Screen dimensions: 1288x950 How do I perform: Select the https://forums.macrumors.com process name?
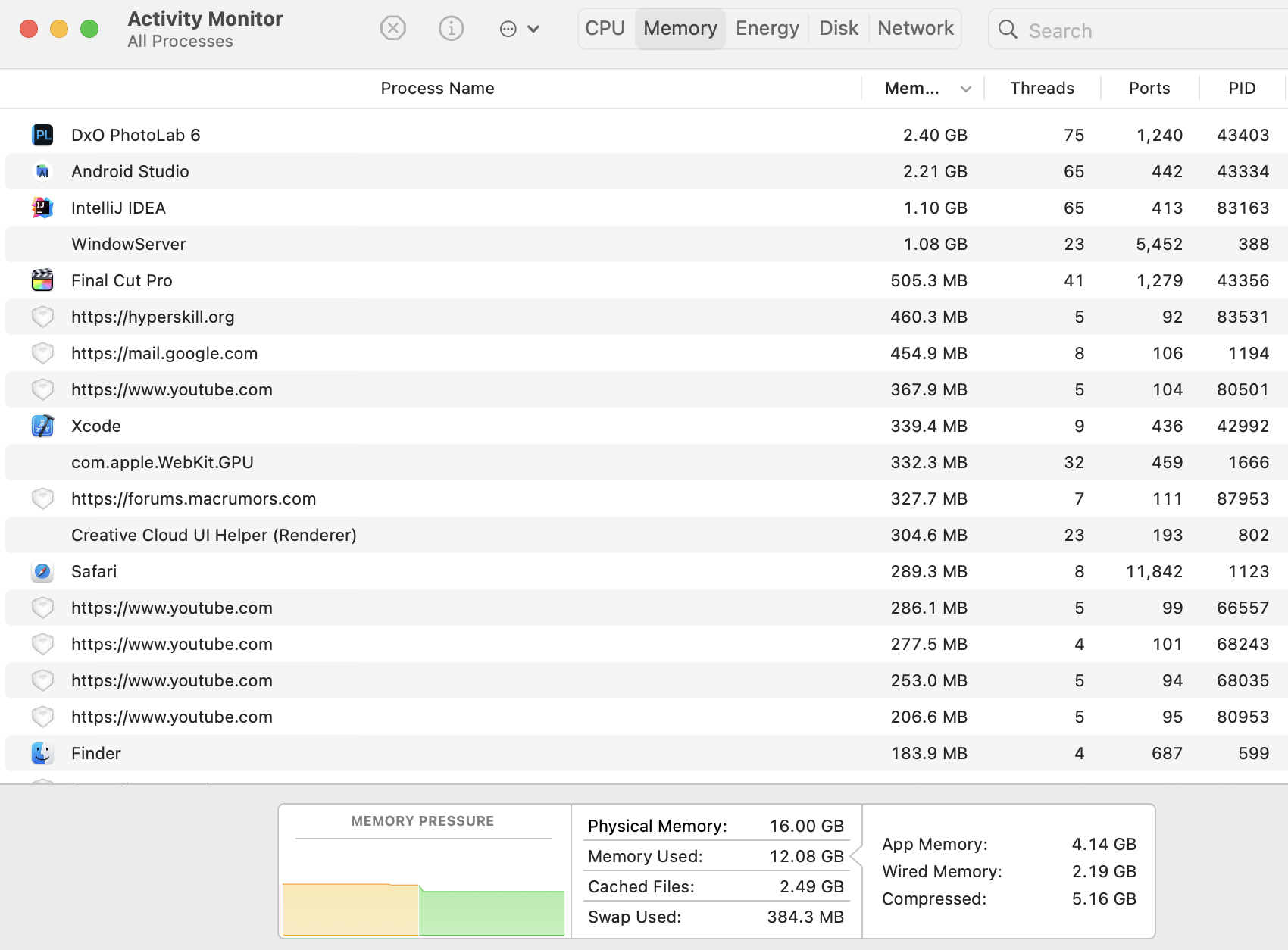click(194, 498)
